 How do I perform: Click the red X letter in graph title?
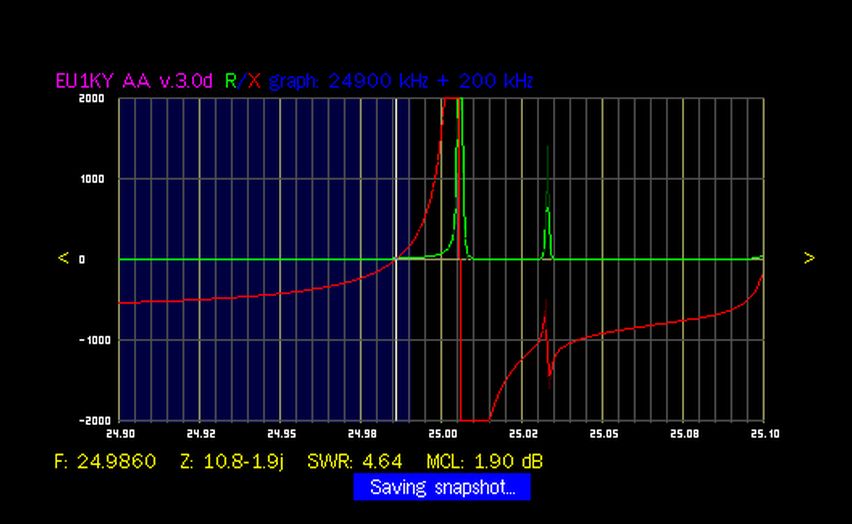tap(254, 81)
